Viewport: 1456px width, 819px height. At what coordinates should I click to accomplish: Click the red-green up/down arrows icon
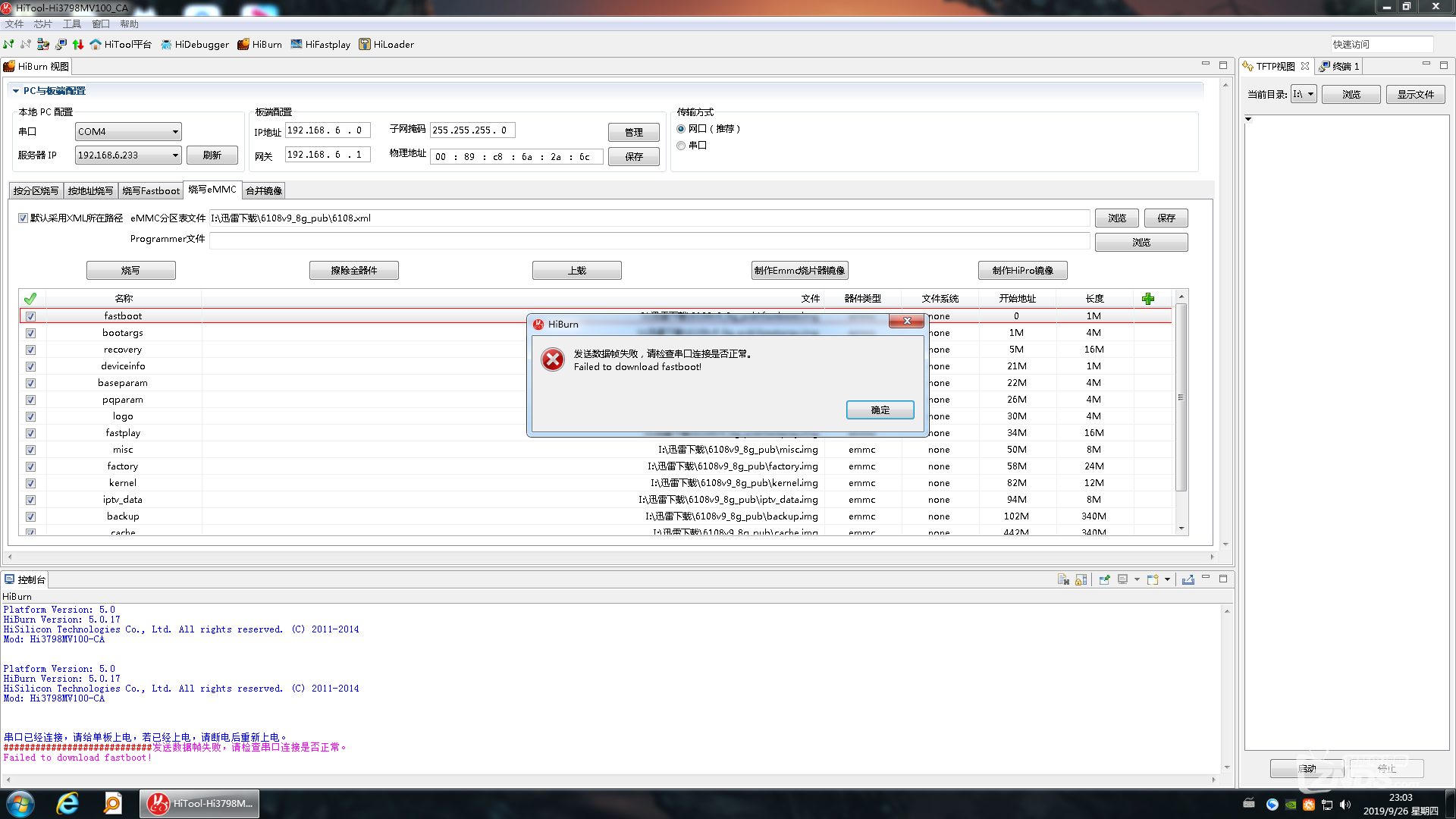pos(78,44)
